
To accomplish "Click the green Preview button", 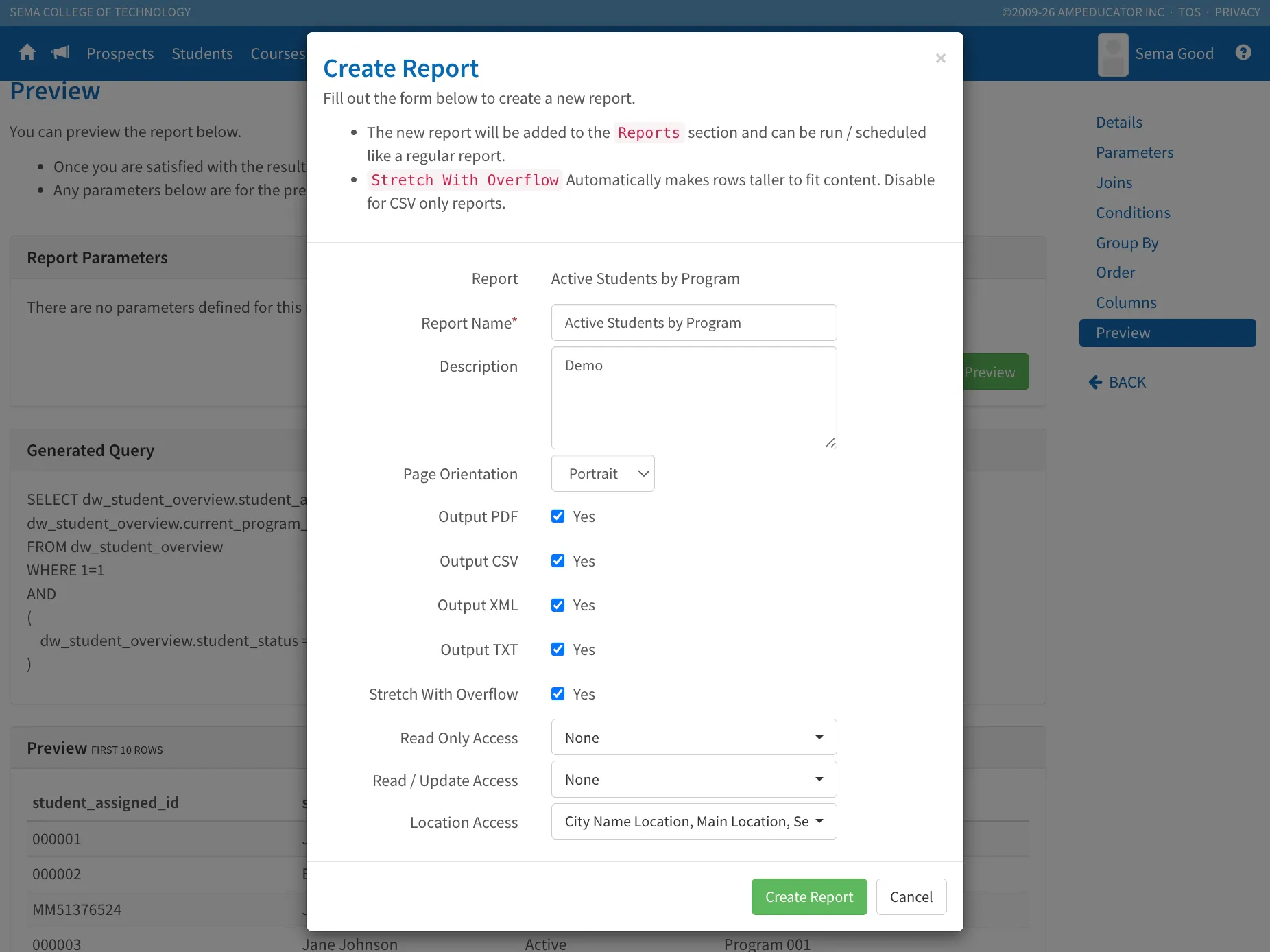I will click(x=996, y=372).
